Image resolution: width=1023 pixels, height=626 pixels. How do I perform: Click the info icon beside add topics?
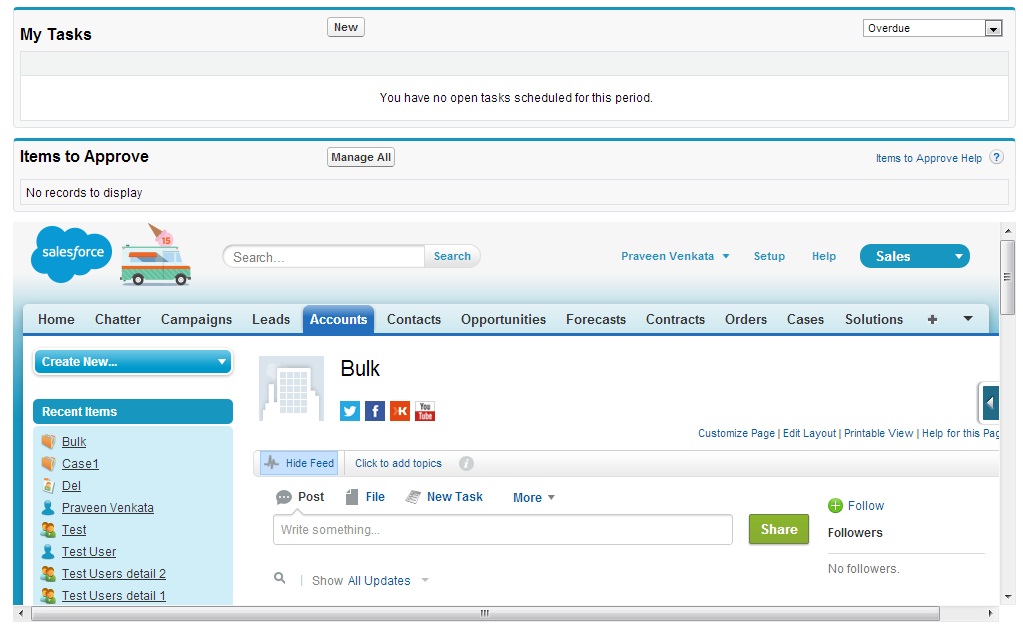click(x=466, y=463)
